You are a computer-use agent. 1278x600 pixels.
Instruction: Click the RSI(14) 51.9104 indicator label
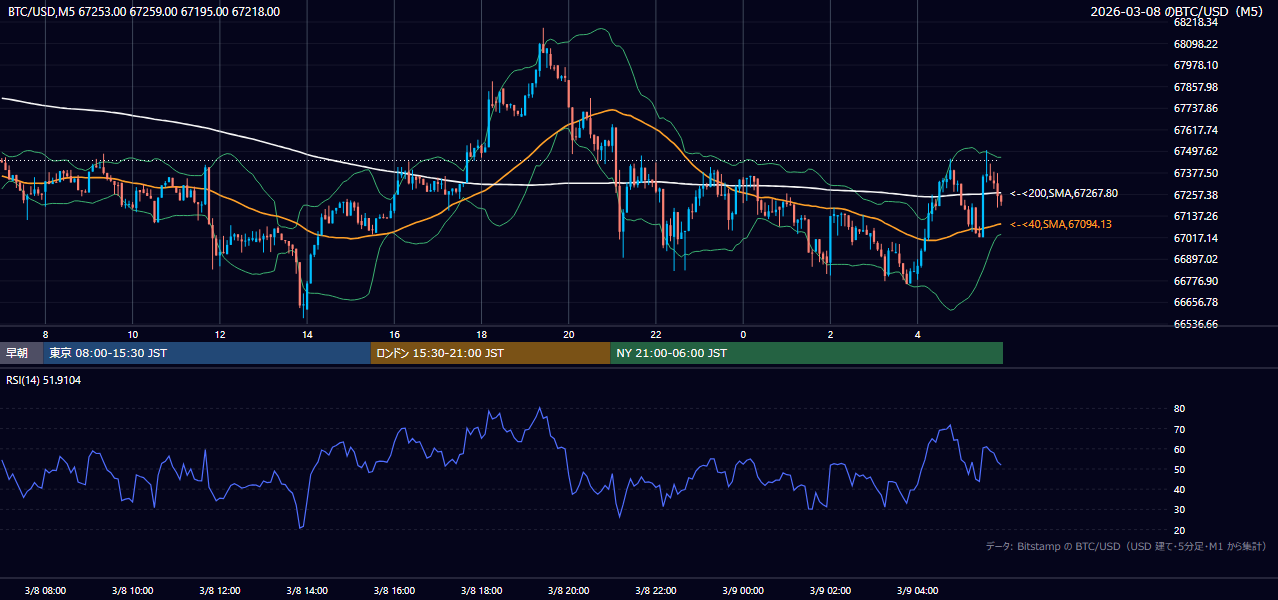tap(45, 380)
